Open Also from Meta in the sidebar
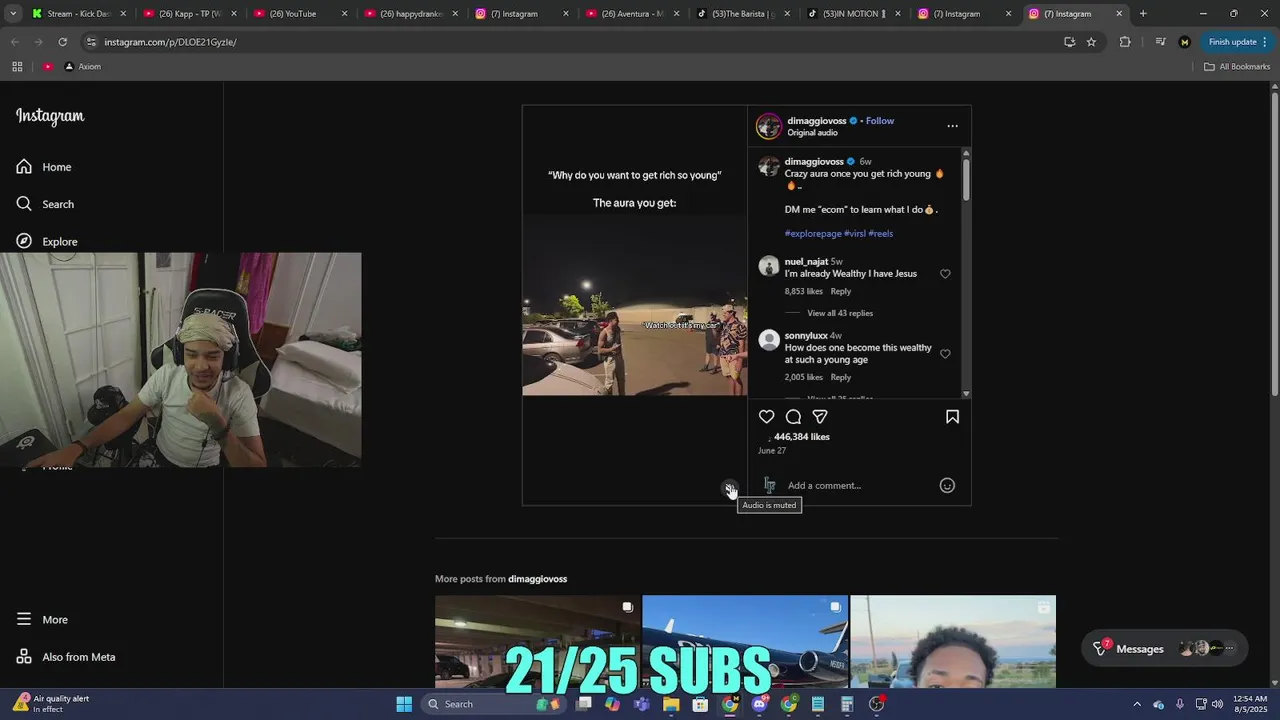The image size is (1280, 720). pyautogui.click(x=66, y=657)
